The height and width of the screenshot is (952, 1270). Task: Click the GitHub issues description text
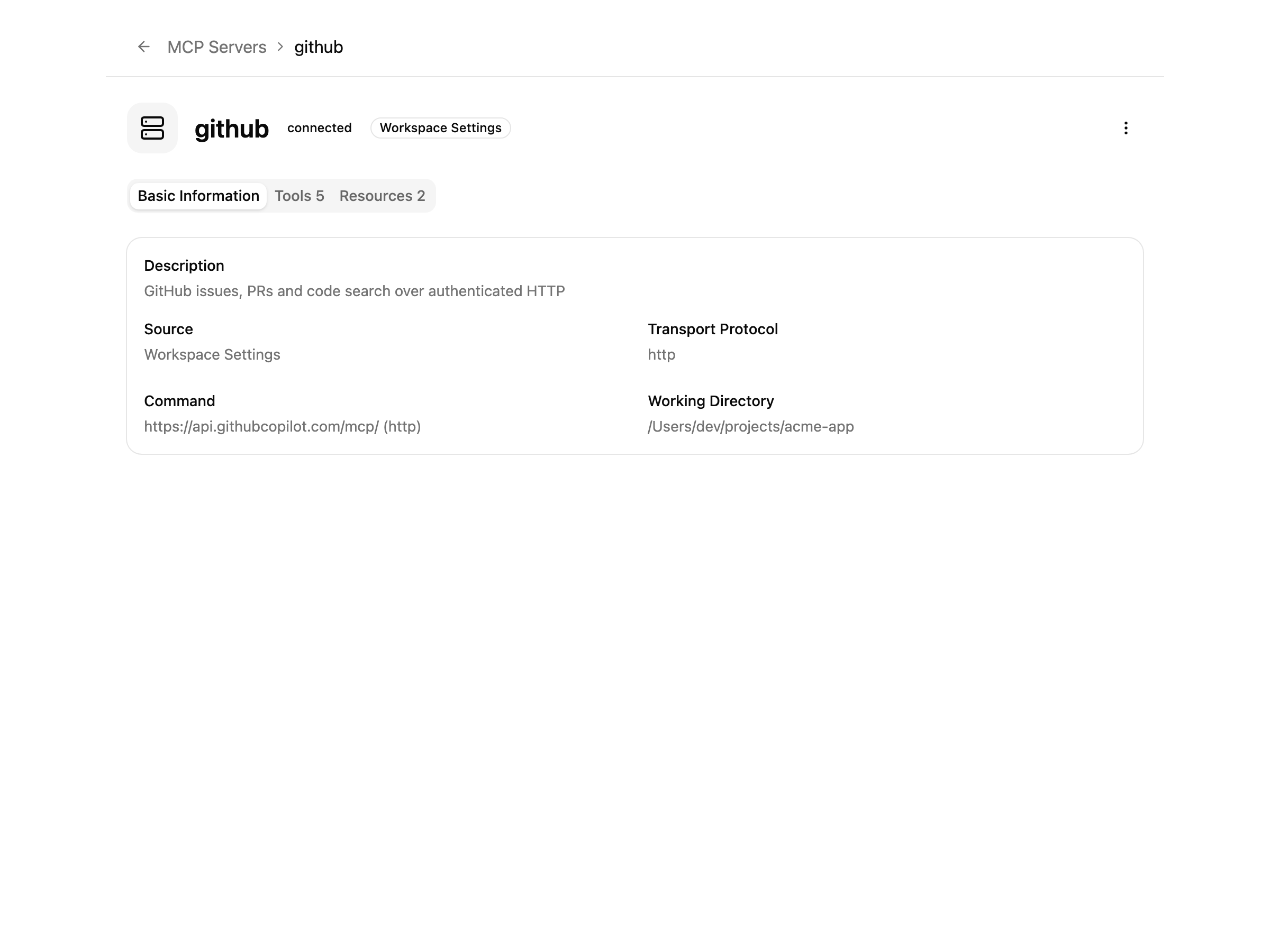coord(354,291)
